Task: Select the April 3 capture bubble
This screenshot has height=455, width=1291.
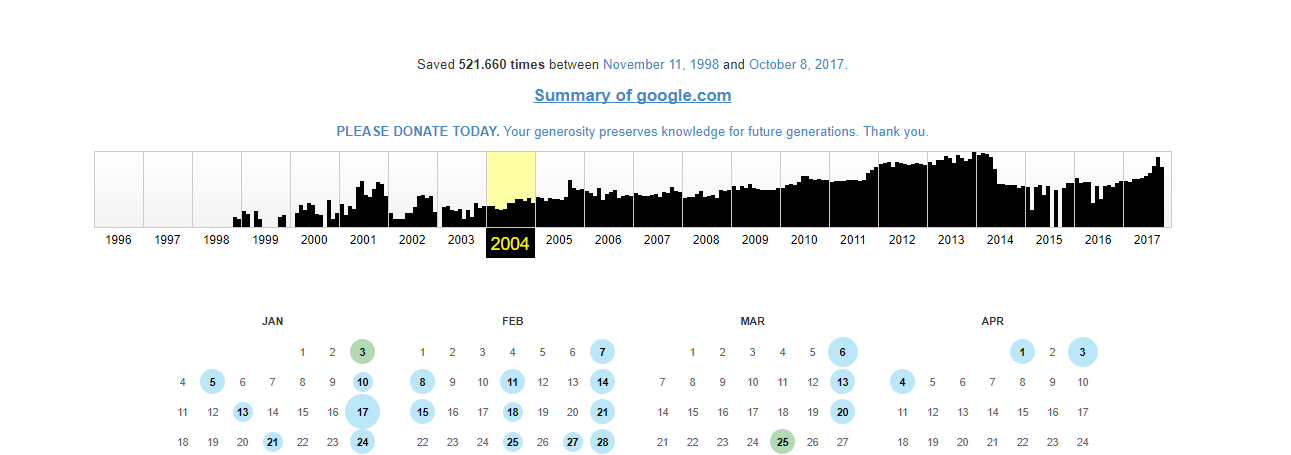Action: 1082,352
